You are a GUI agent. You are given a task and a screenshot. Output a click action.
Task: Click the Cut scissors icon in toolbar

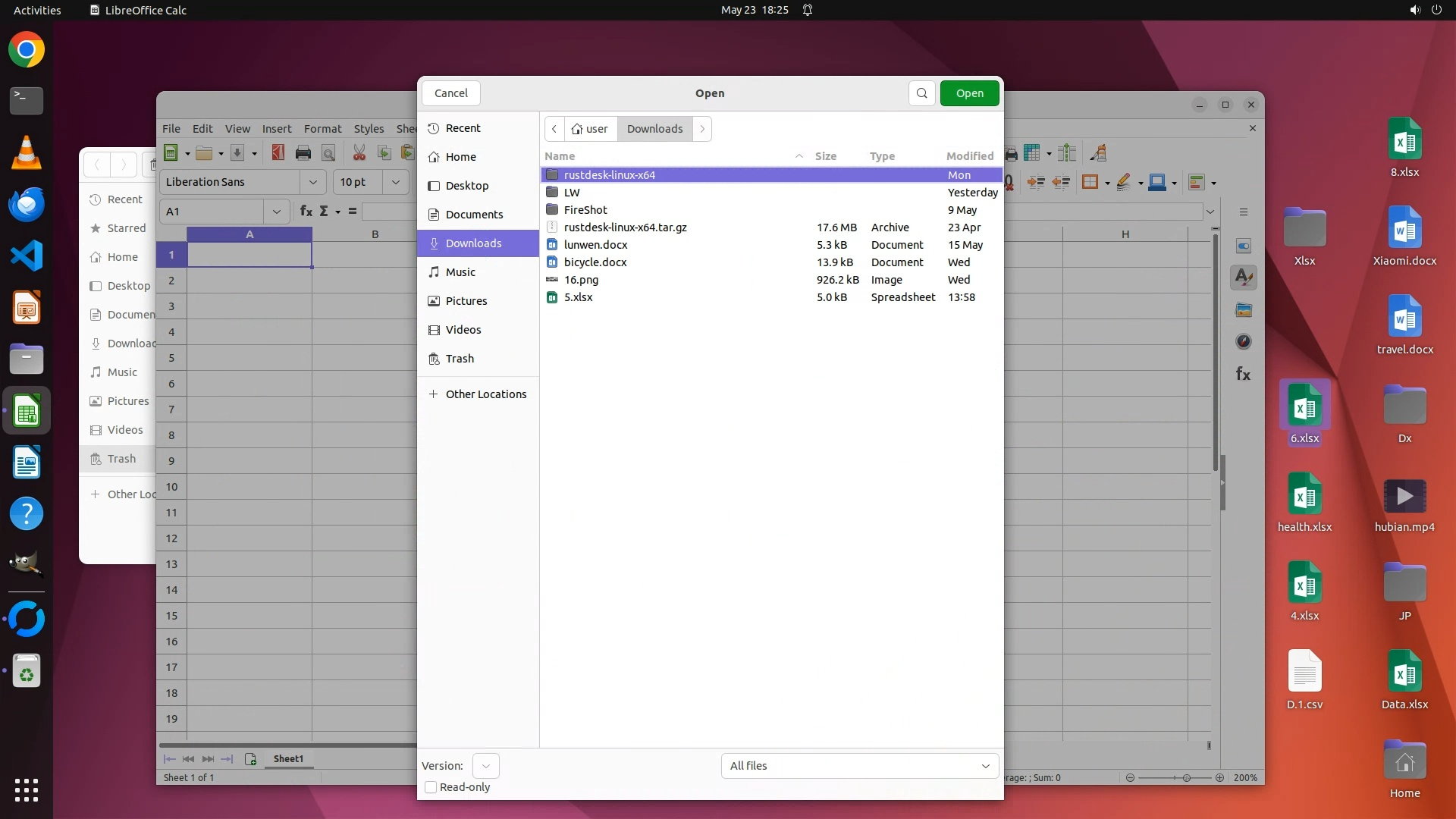point(359,153)
